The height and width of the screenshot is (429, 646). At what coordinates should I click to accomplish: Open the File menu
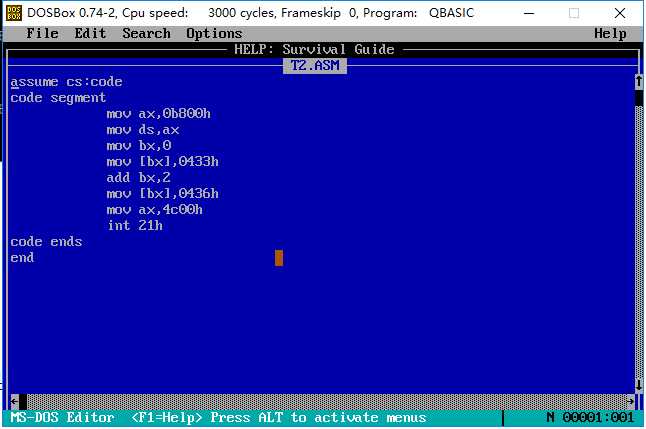[42, 33]
